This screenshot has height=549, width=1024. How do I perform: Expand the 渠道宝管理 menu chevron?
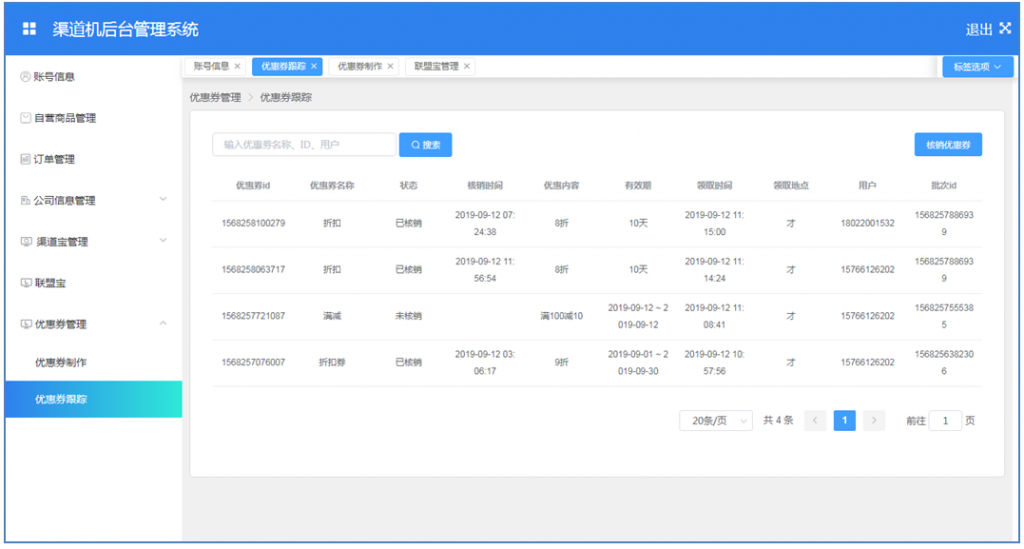(163, 240)
